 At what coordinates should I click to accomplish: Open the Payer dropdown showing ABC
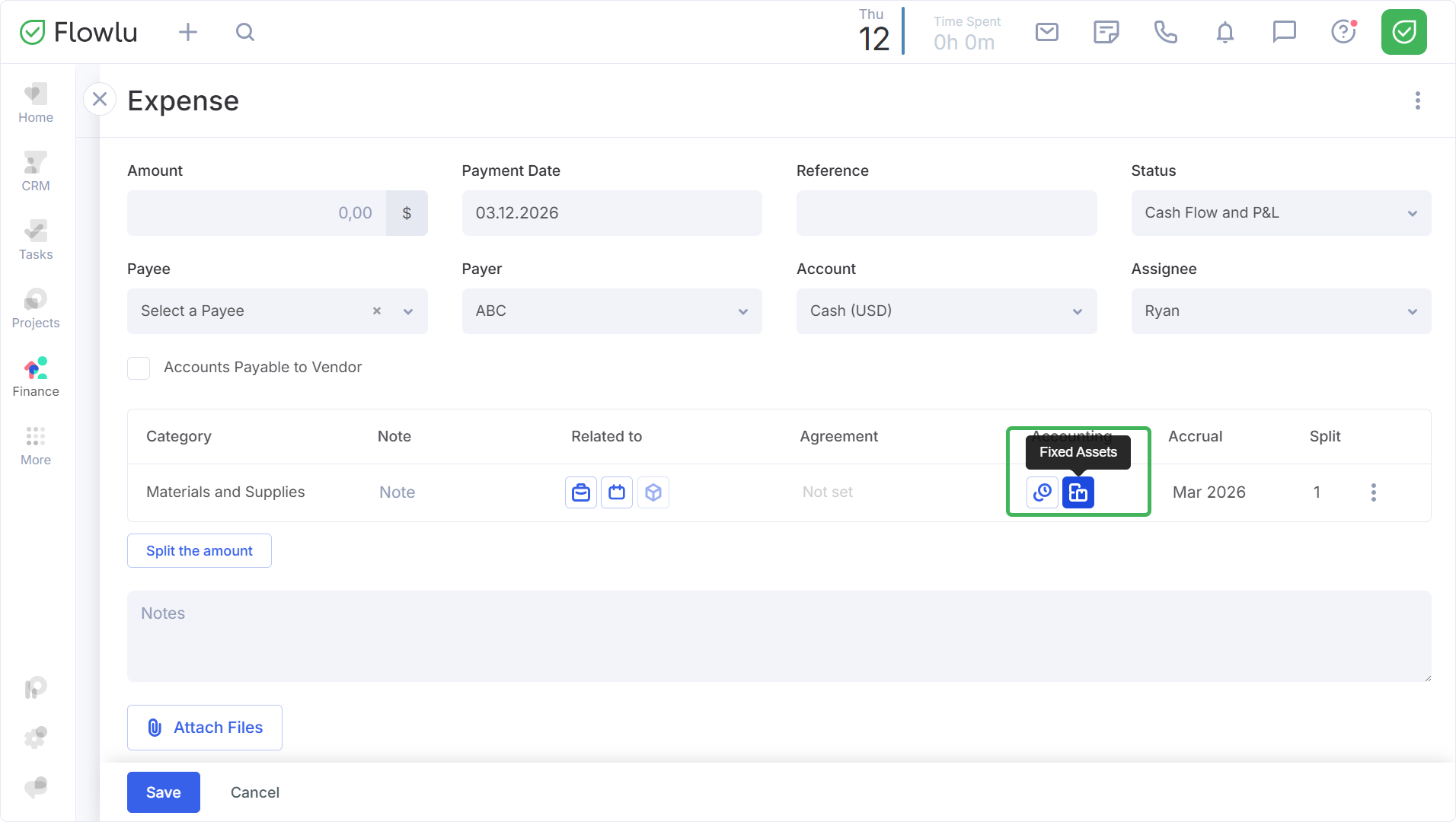(611, 311)
